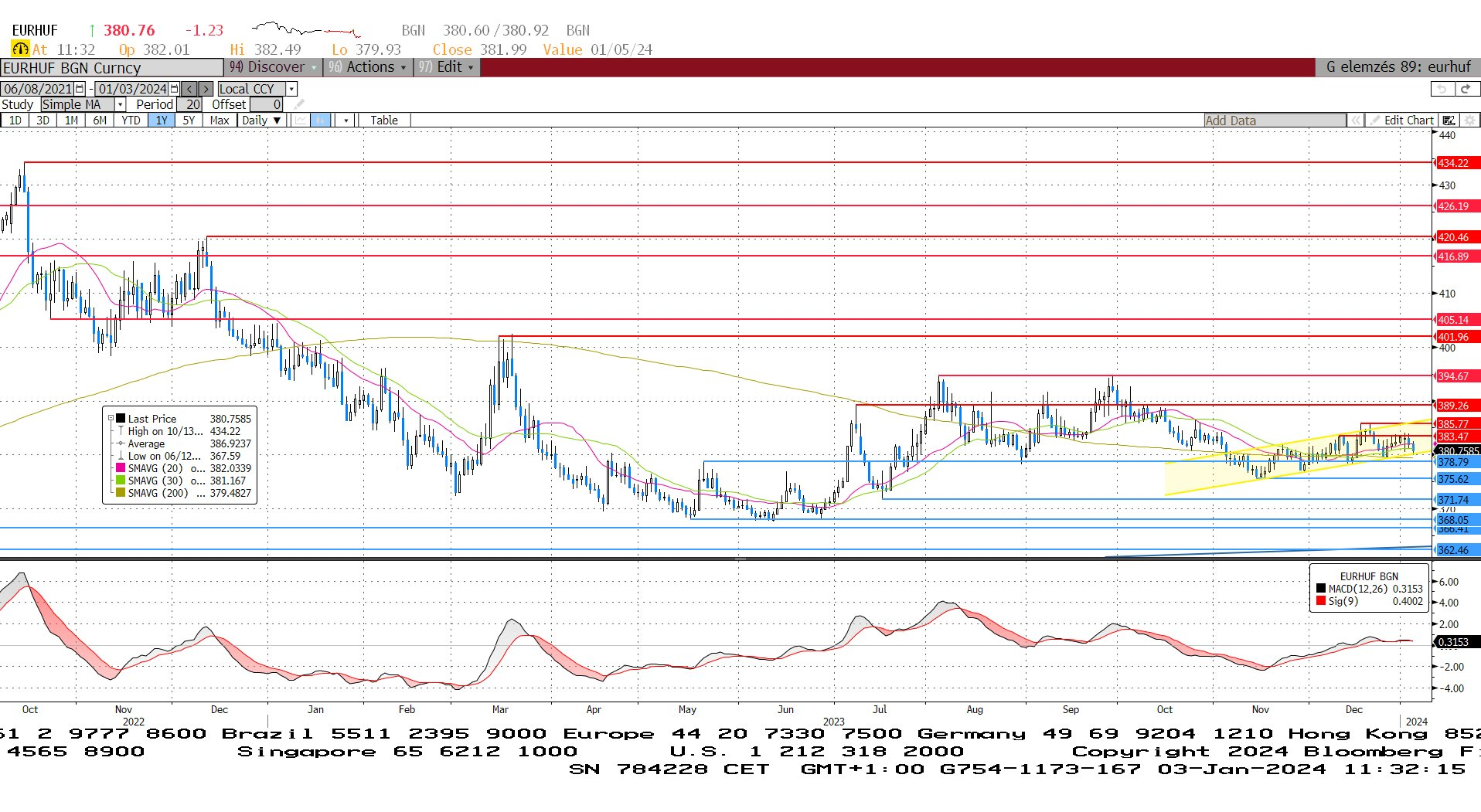The image size is (1481, 812).
Task: Open the 97) Edit menu
Action: pyautogui.click(x=446, y=67)
